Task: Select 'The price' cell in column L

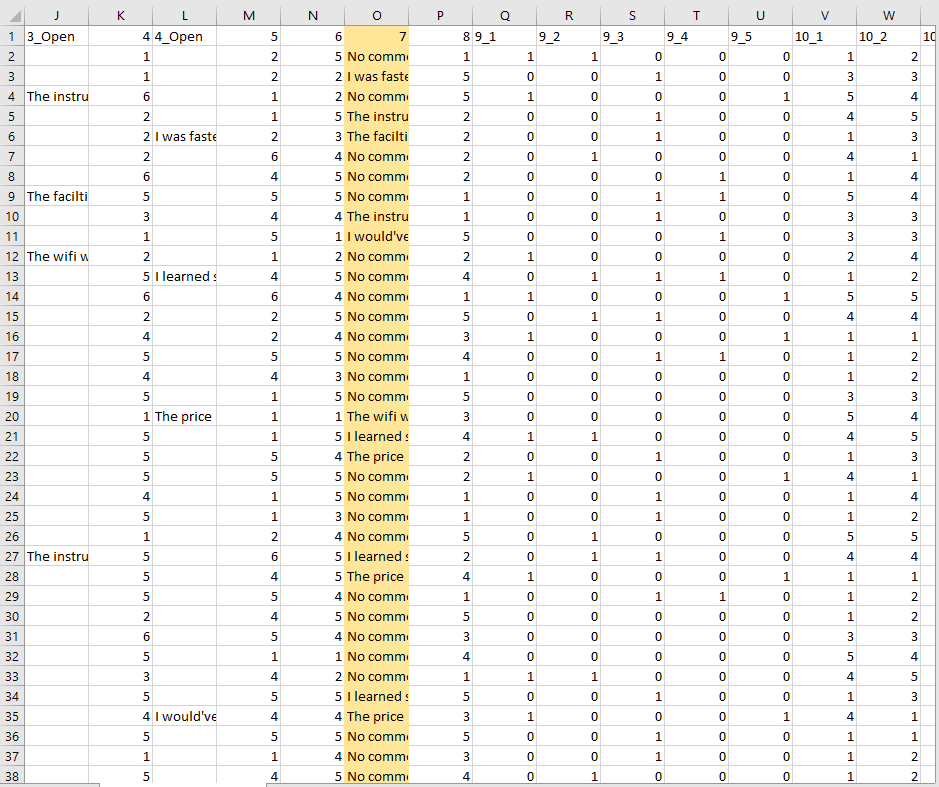Action: (x=184, y=417)
